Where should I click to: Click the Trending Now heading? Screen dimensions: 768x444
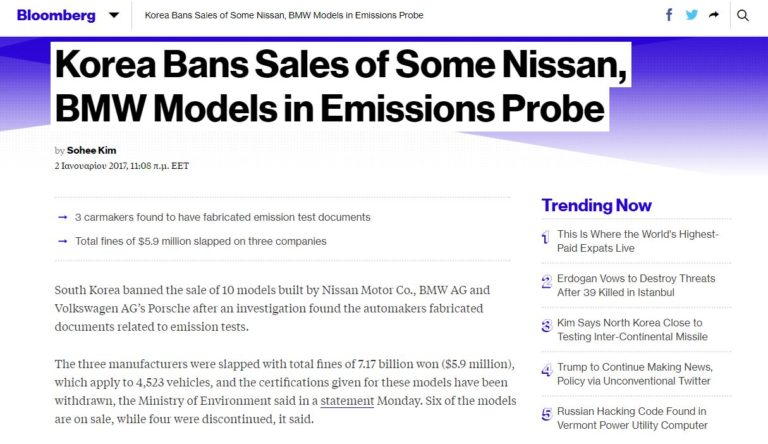coord(596,205)
